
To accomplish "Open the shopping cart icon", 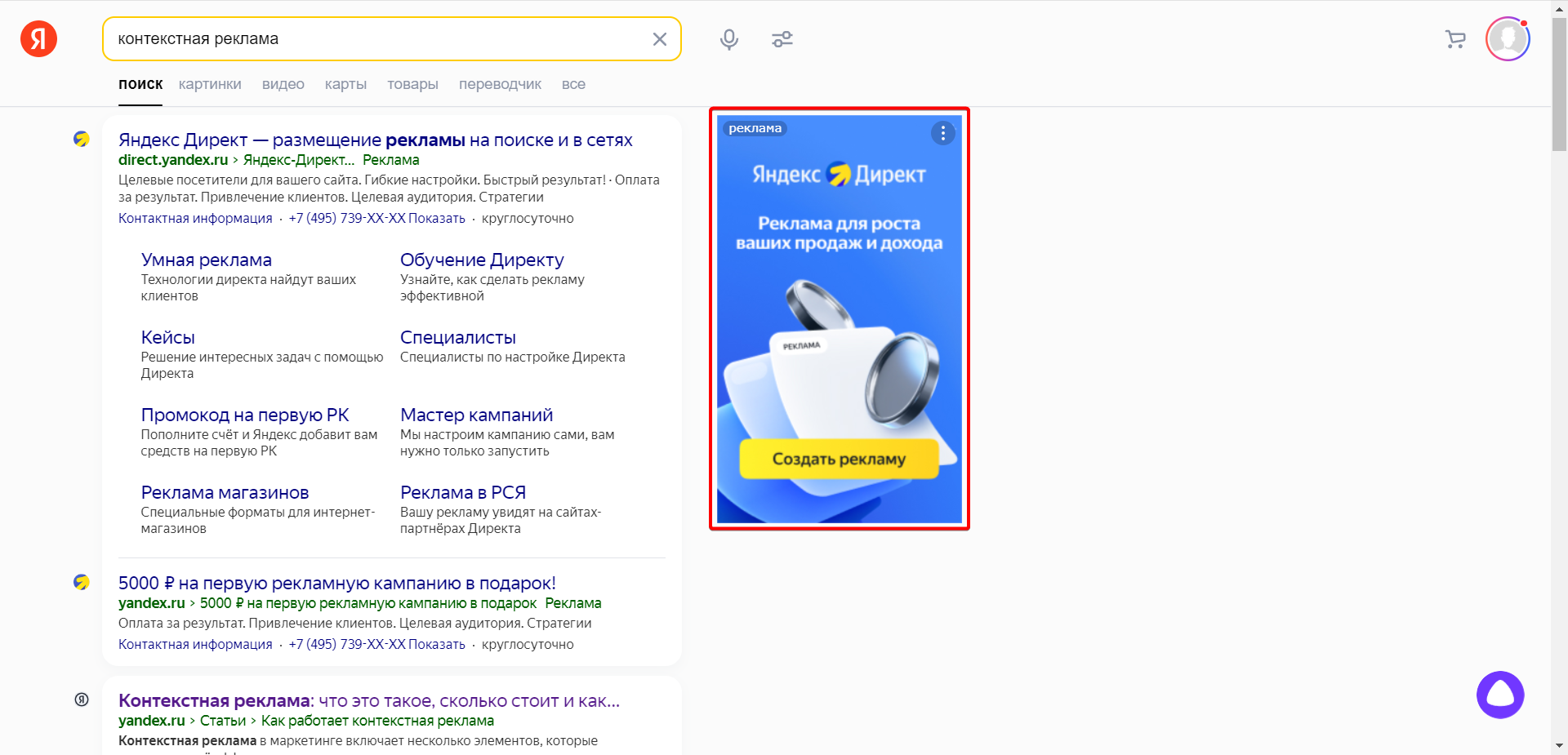I will coord(1455,39).
